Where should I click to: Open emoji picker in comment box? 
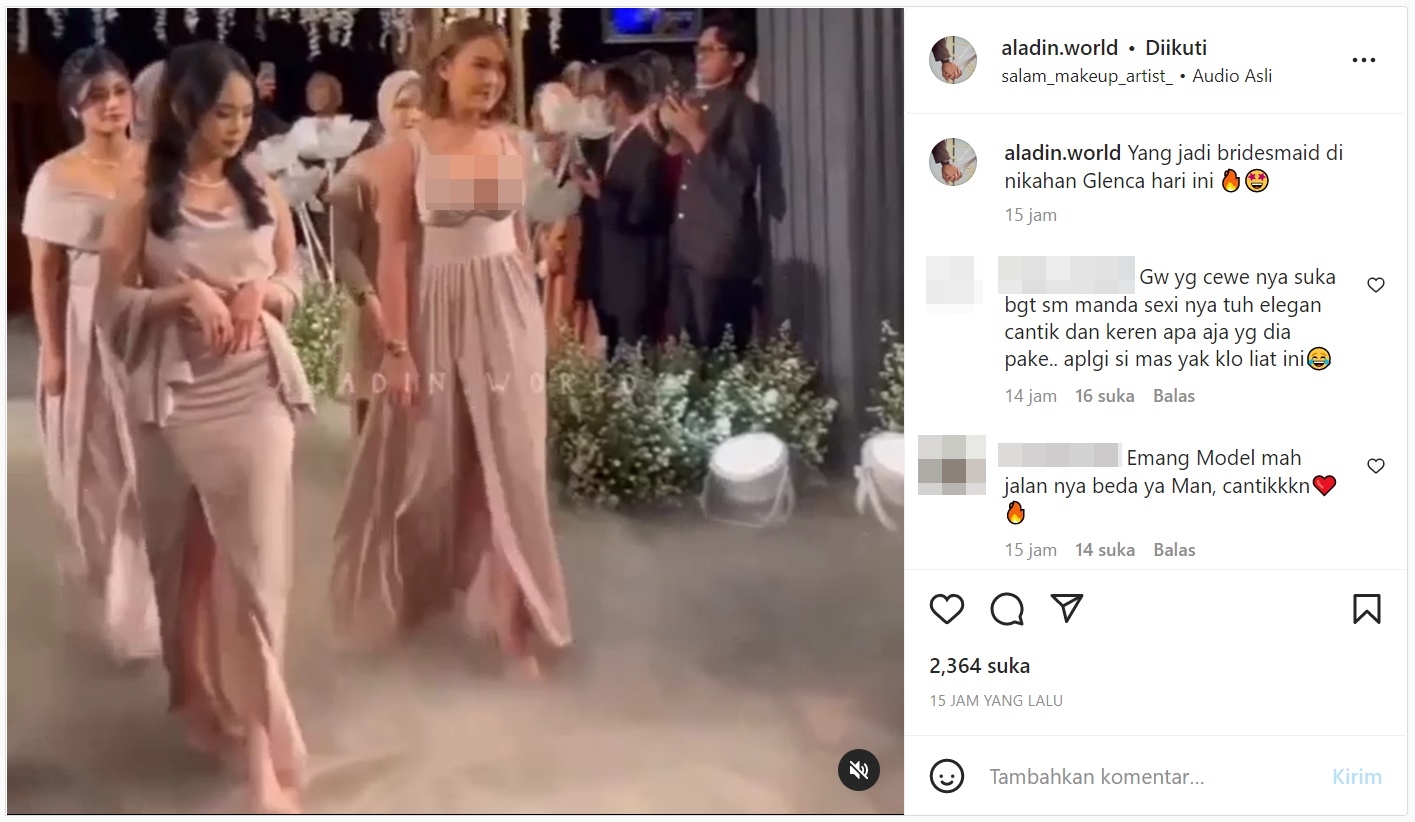tap(946, 776)
